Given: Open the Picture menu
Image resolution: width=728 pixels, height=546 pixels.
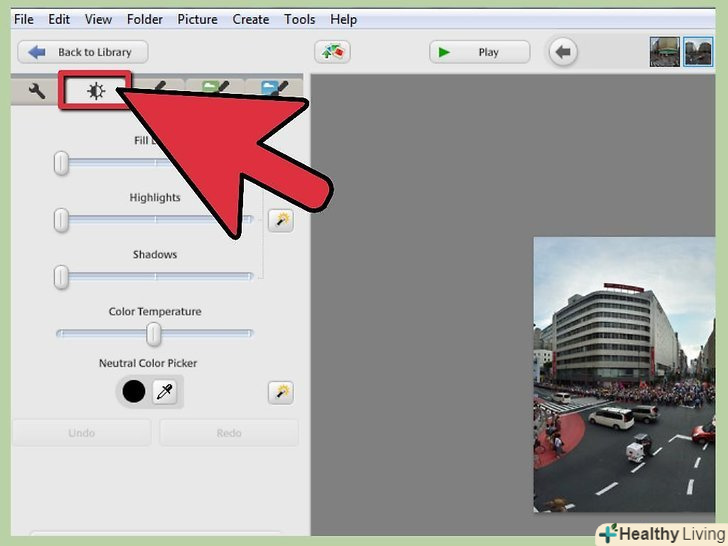Looking at the screenshot, I should pyautogui.click(x=197, y=19).
